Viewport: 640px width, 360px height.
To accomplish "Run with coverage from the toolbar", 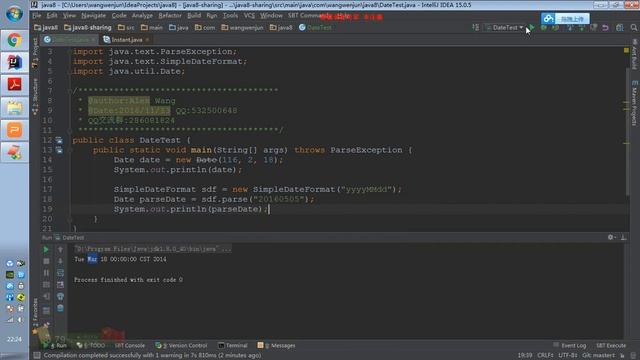I will (x=556, y=28).
